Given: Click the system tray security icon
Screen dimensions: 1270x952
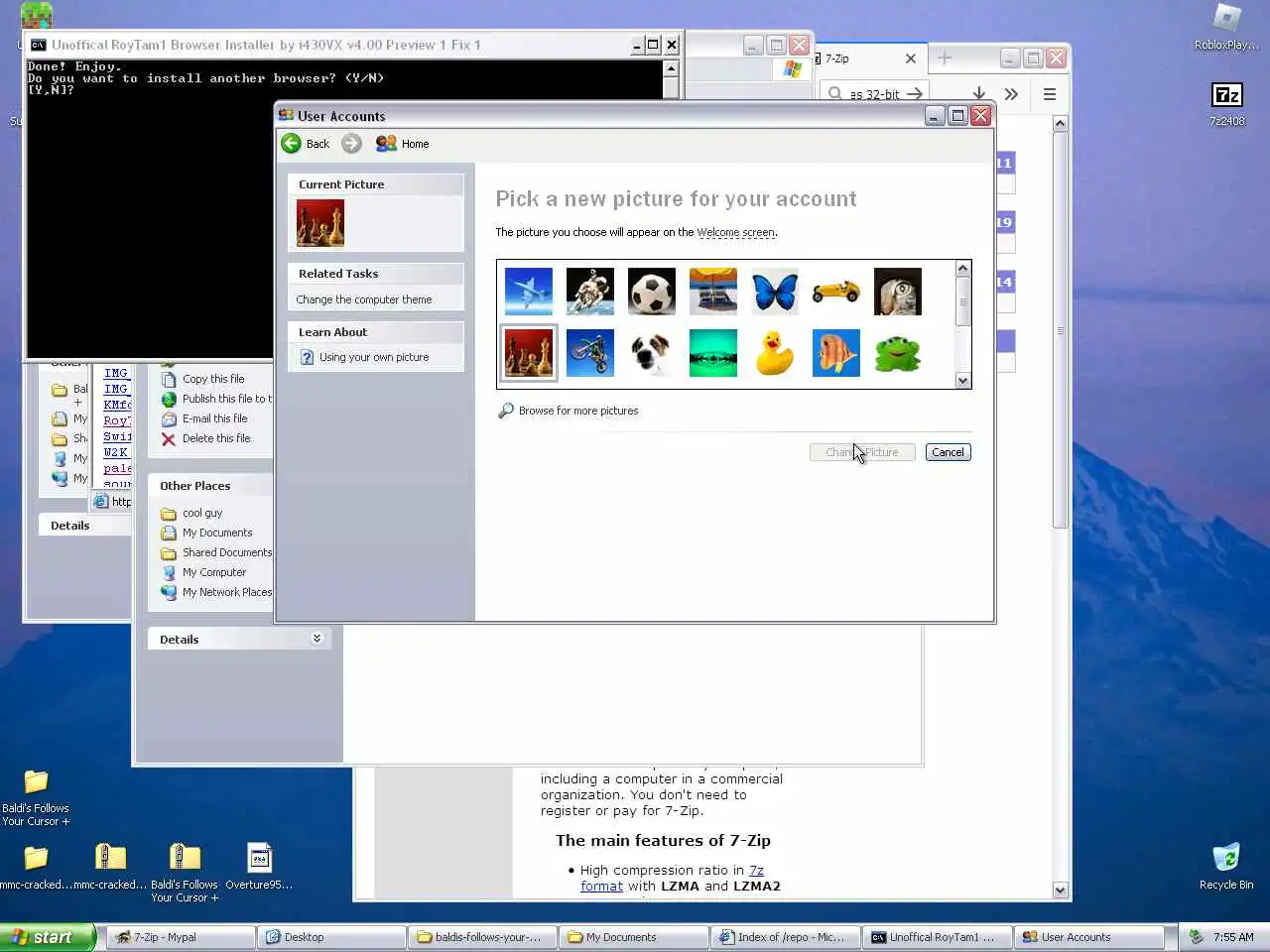Looking at the screenshot, I should pos(1197,937).
